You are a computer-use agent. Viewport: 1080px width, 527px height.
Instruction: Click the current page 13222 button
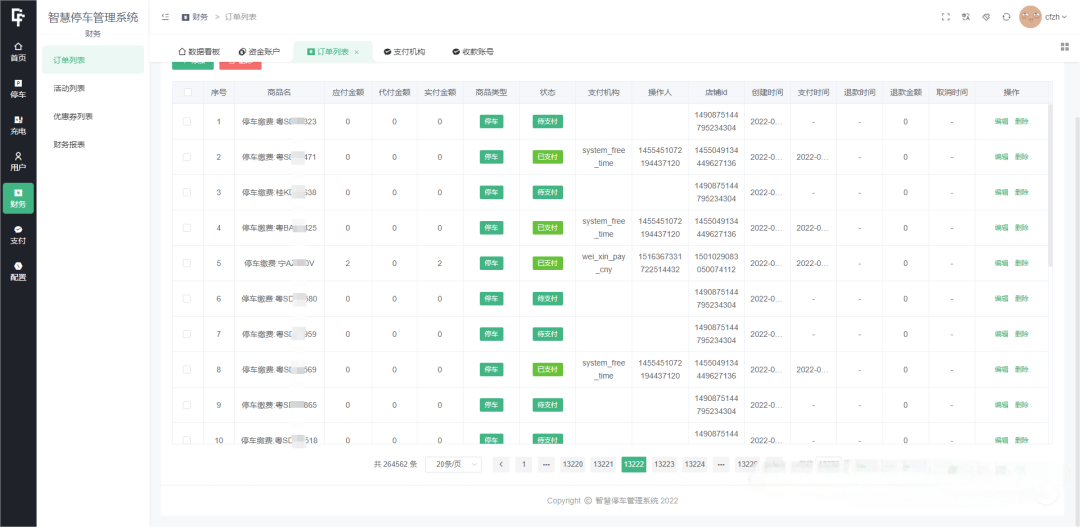(634, 464)
